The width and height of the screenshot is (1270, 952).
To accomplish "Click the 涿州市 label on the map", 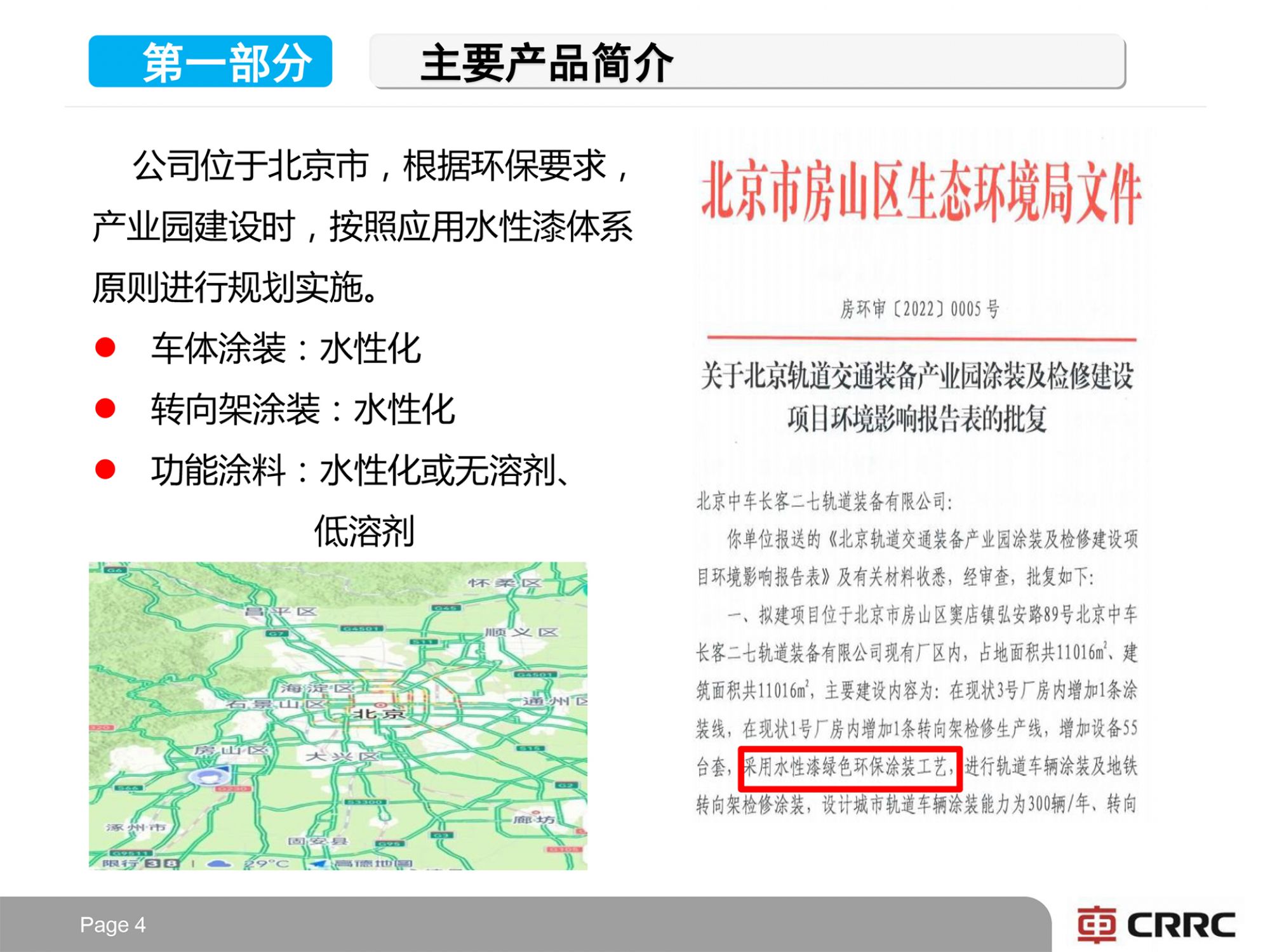I will tap(136, 827).
